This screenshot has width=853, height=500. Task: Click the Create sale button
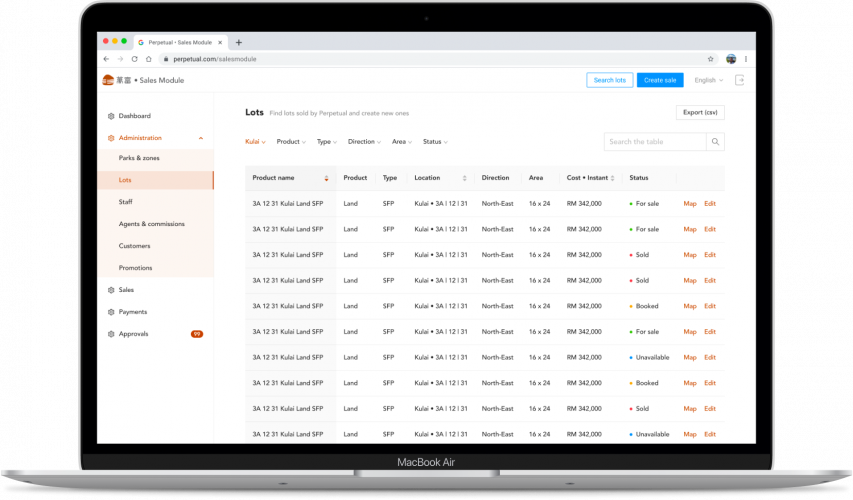[x=660, y=80]
